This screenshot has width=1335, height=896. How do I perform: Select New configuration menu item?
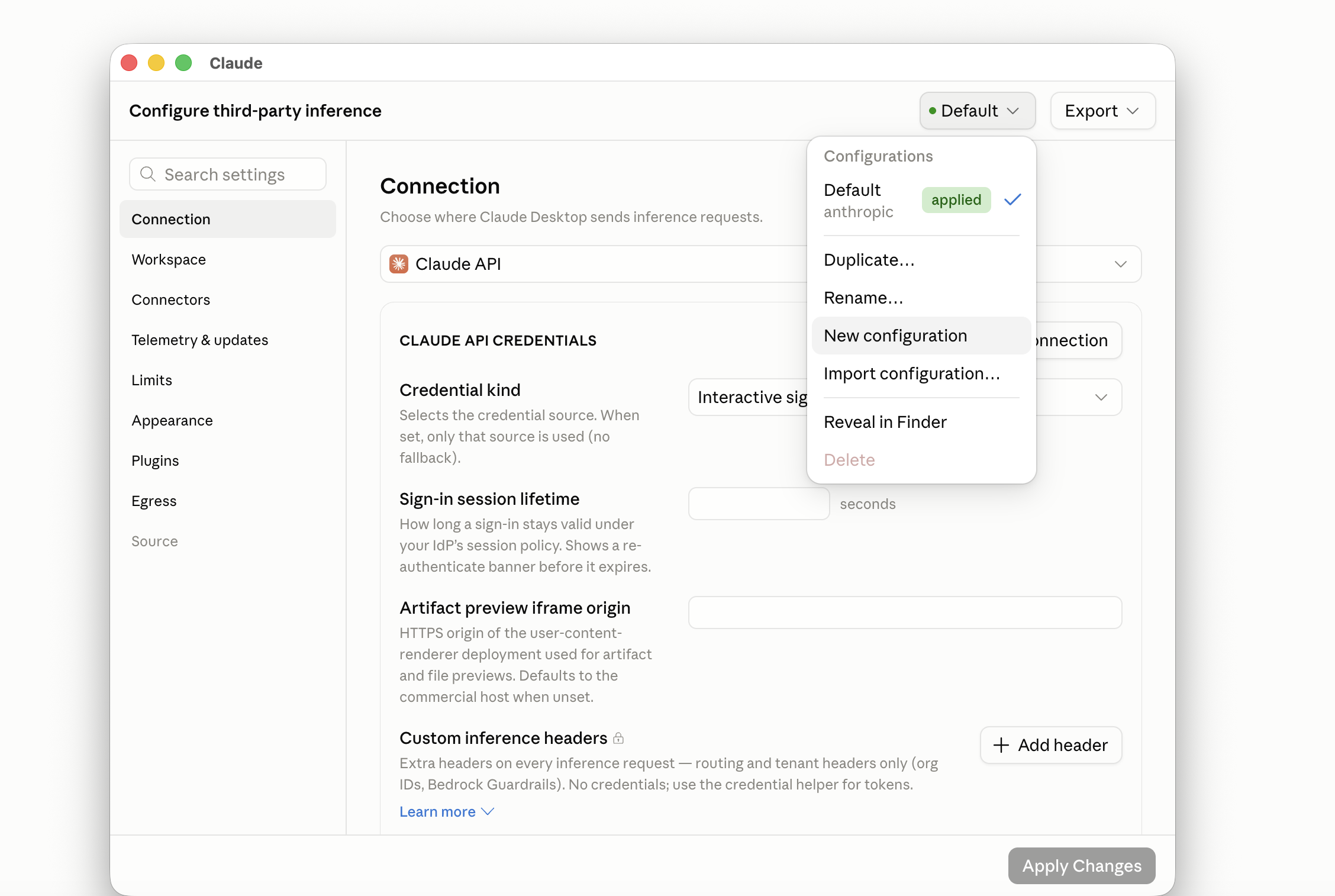[x=921, y=336]
